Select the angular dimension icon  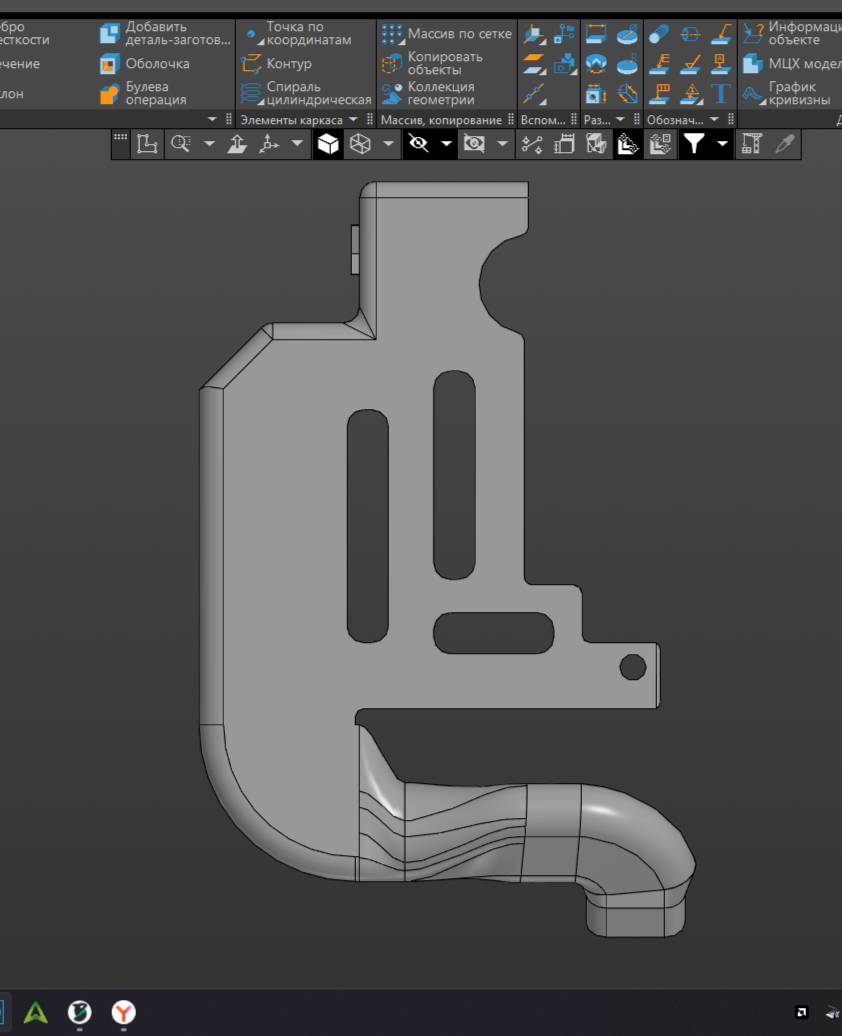[596, 64]
